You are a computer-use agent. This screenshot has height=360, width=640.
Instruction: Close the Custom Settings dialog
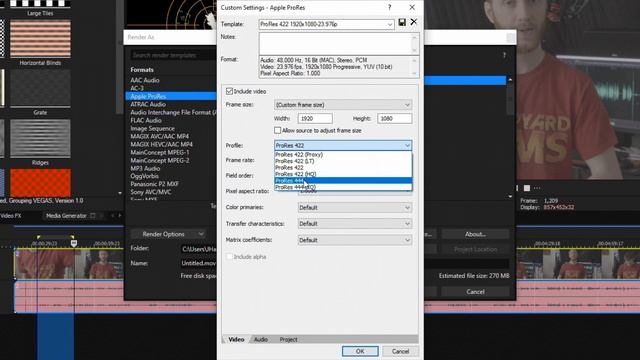(412, 7)
